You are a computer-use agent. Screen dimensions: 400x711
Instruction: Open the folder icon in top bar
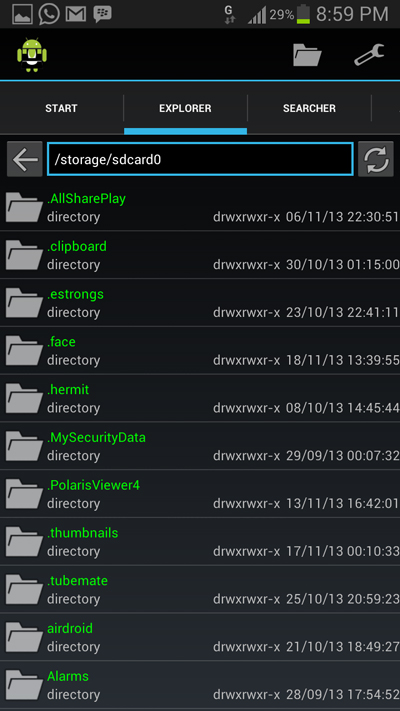click(x=307, y=55)
